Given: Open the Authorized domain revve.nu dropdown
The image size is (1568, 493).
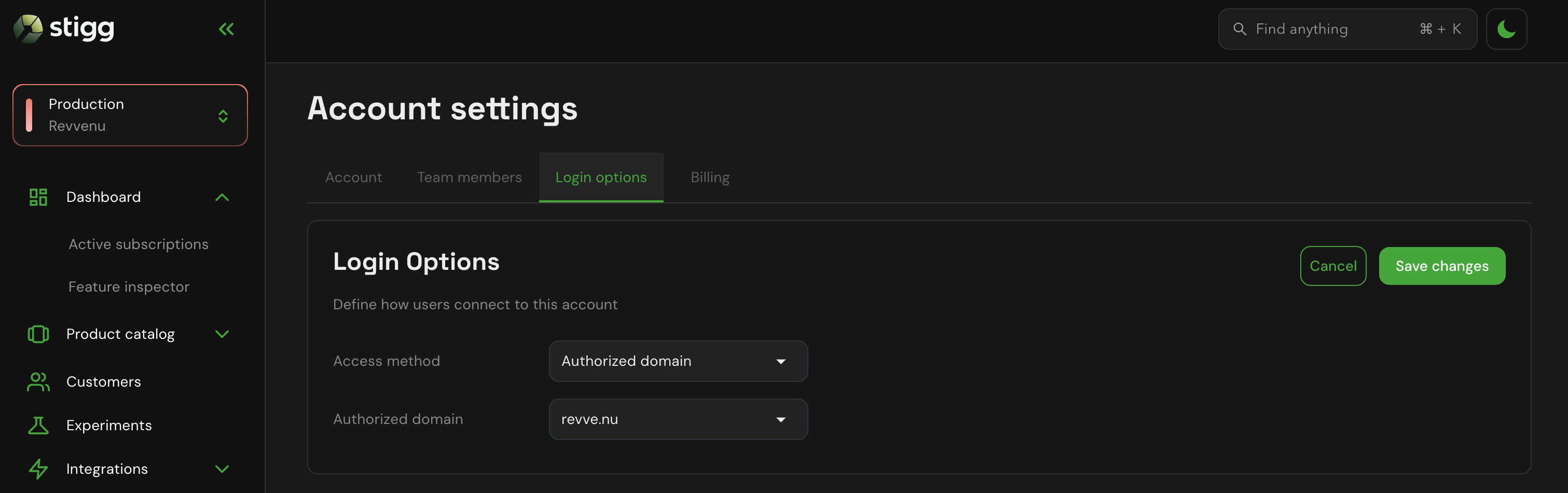Looking at the screenshot, I should pos(678,419).
